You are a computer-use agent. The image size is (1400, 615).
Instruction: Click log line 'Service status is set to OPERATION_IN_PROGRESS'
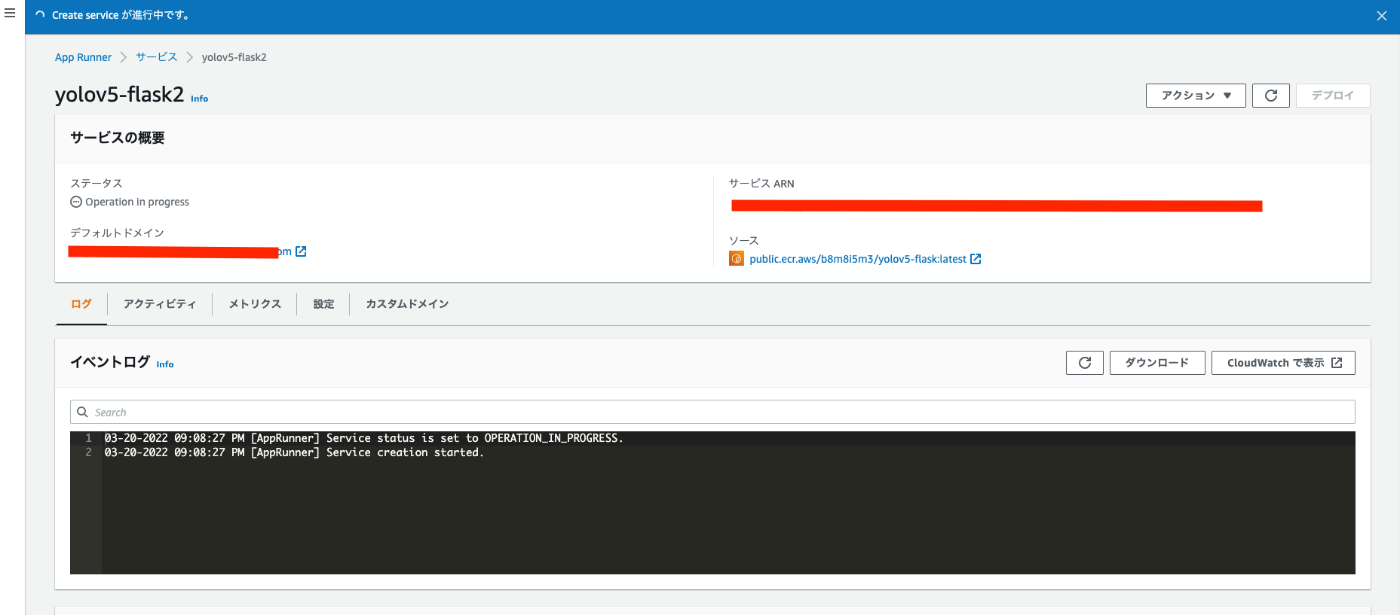click(x=364, y=438)
